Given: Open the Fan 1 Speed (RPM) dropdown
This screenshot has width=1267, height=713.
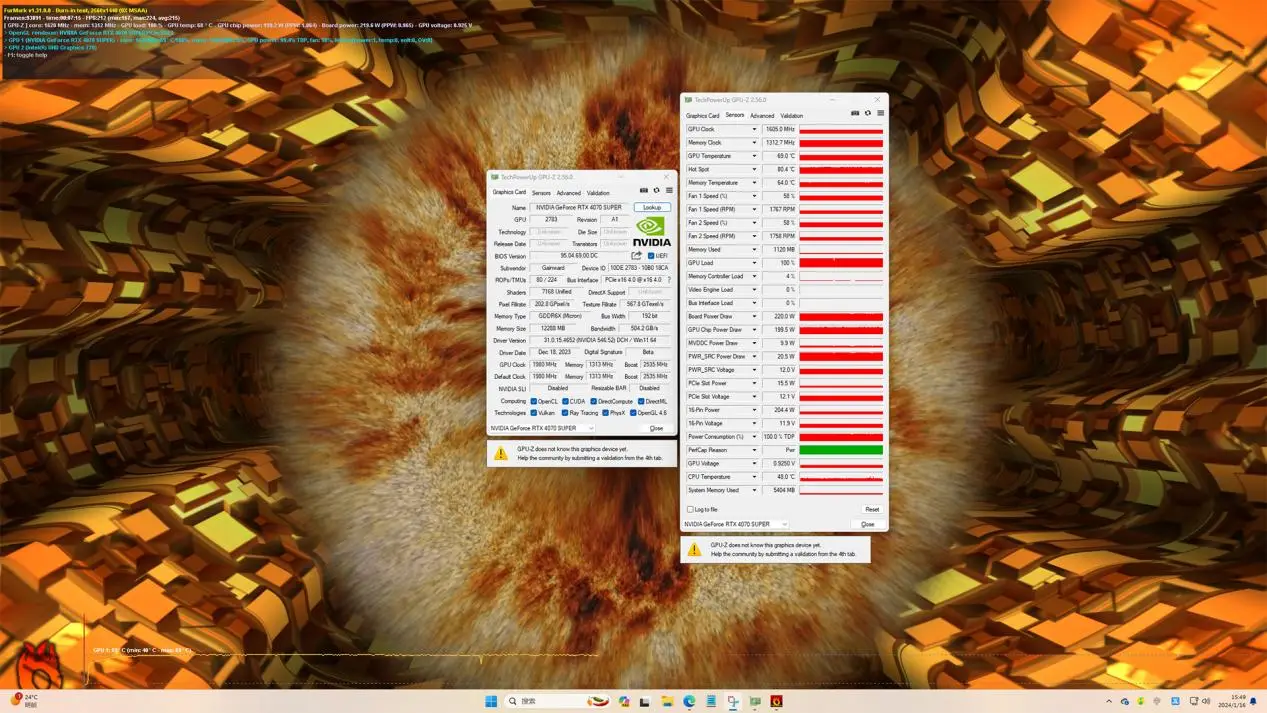Looking at the screenshot, I should (755, 209).
